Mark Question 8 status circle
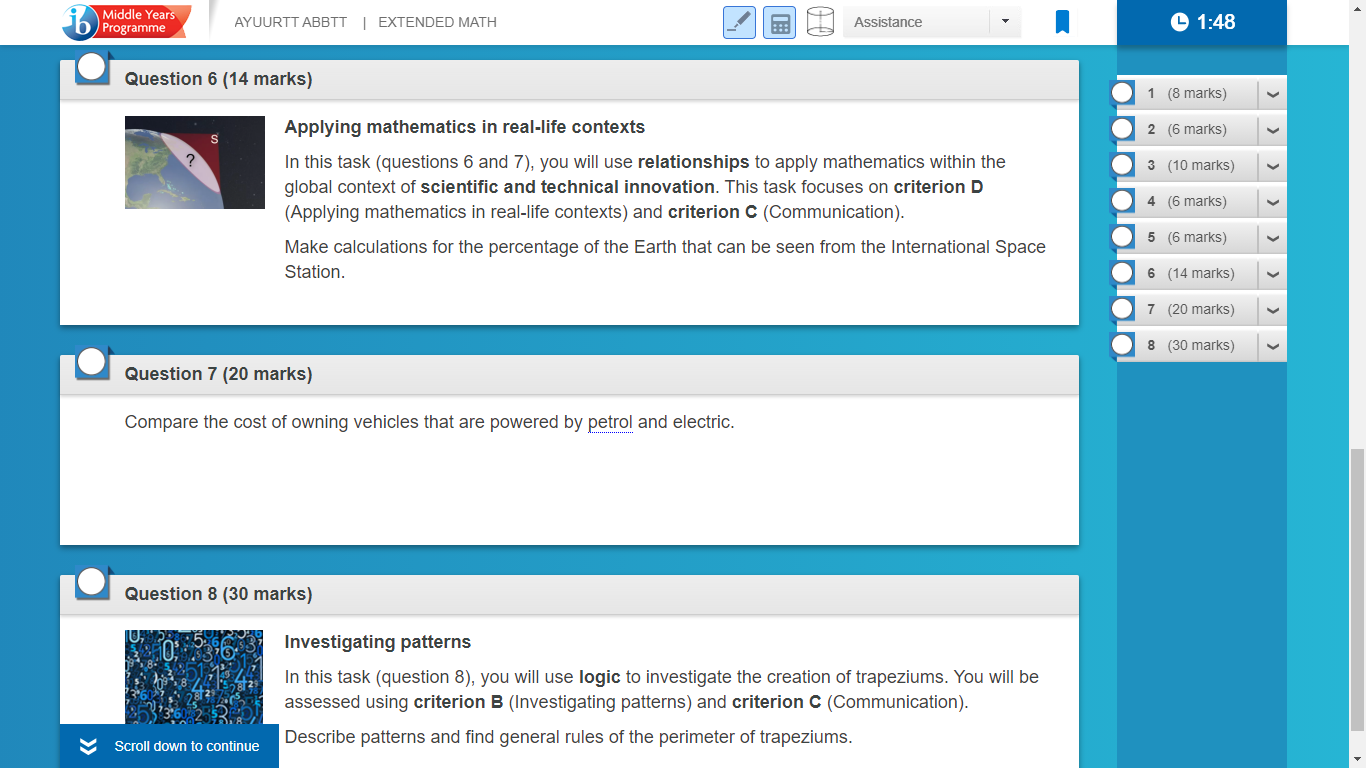 [92, 582]
